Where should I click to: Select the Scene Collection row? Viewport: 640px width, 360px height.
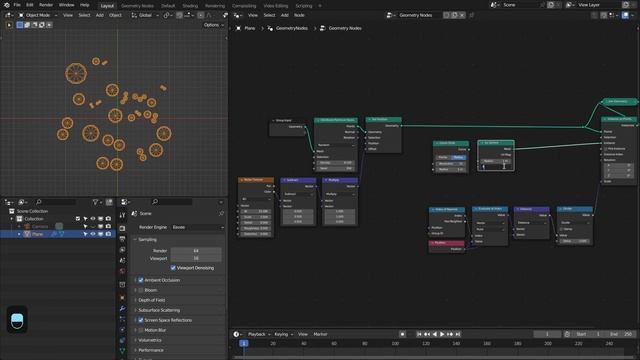pos(32,211)
